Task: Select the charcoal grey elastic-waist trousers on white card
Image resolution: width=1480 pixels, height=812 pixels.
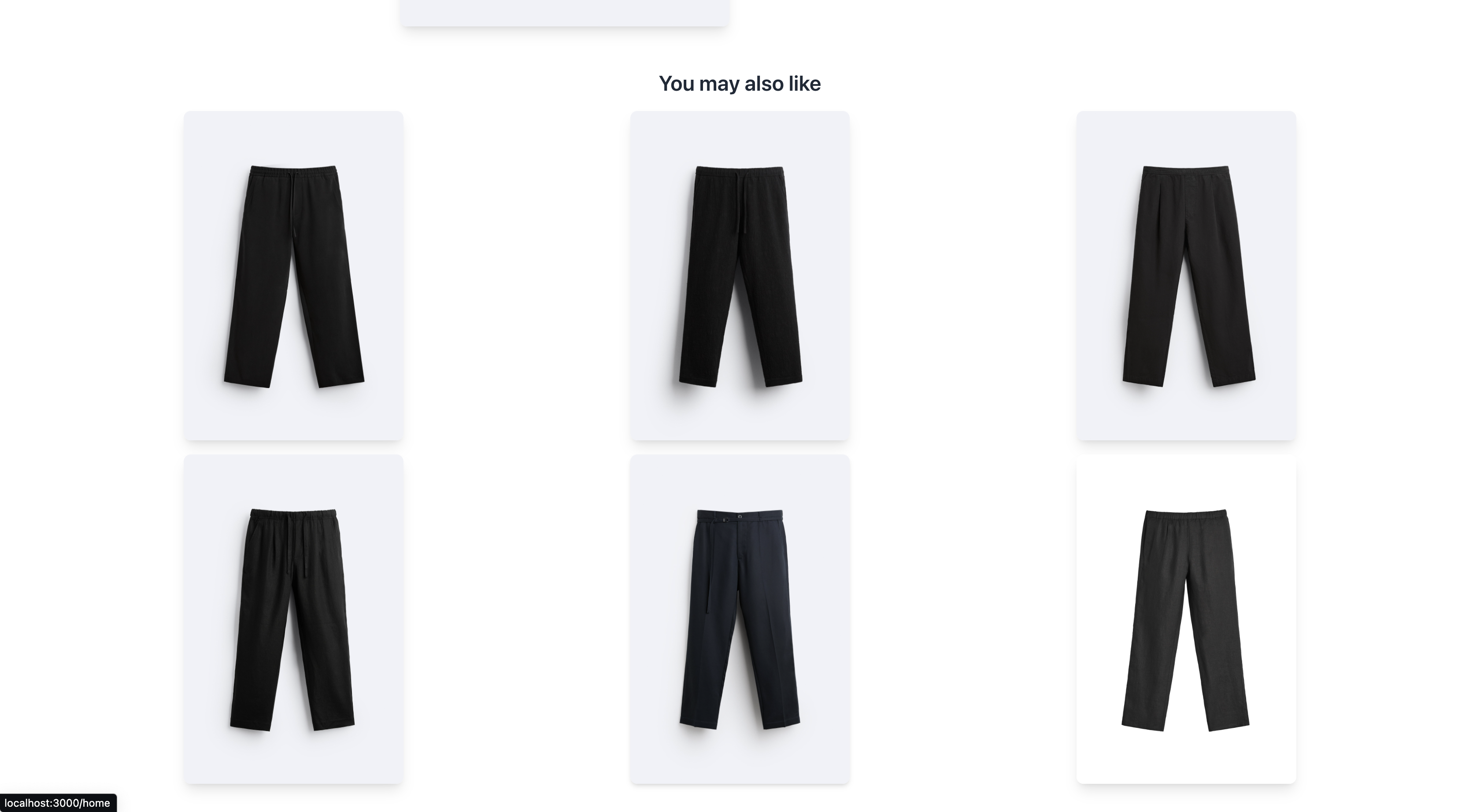Action: point(1186,619)
